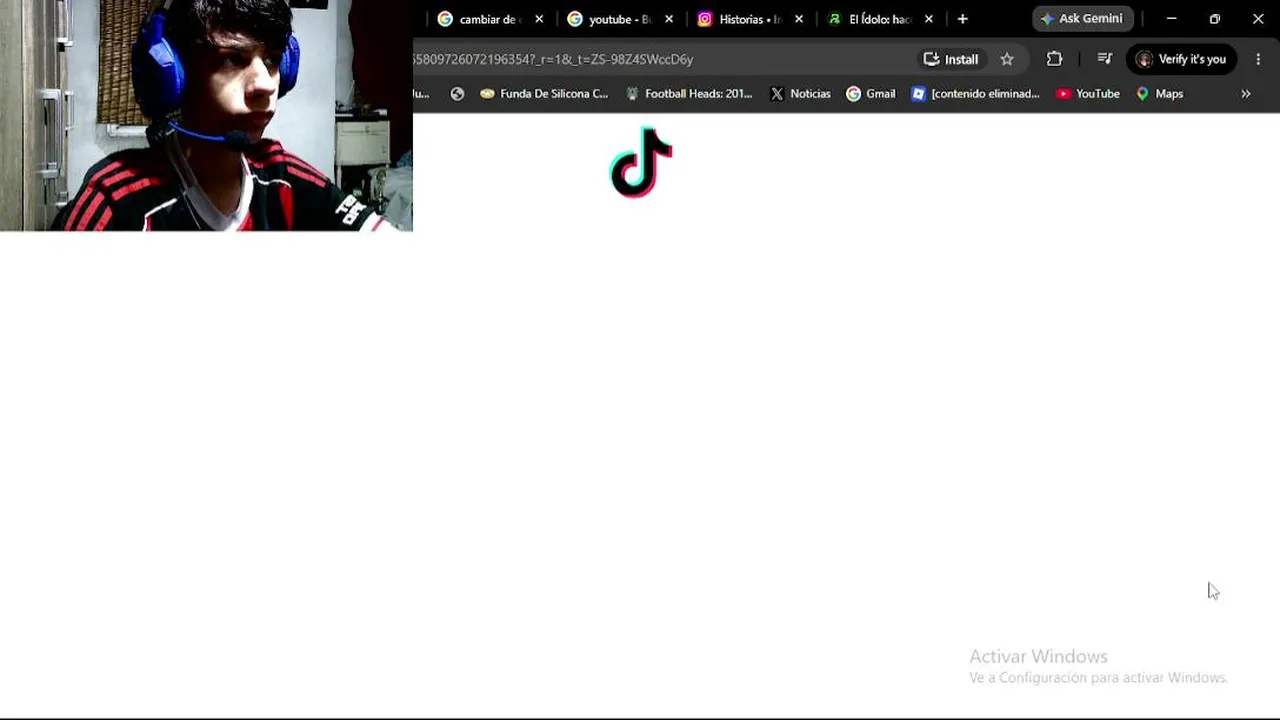
Task: Open the YouTube bookmark
Action: pyautogui.click(x=1088, y=94)
